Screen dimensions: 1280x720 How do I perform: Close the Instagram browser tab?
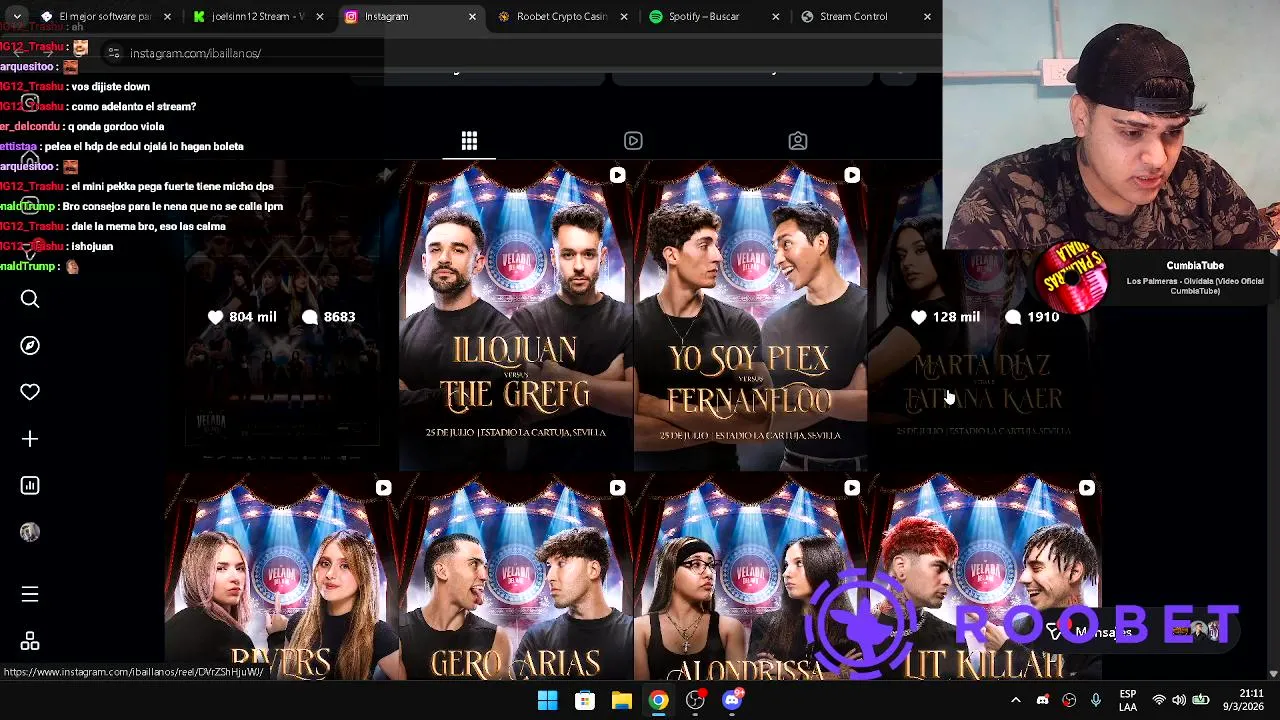pos(472,16)
